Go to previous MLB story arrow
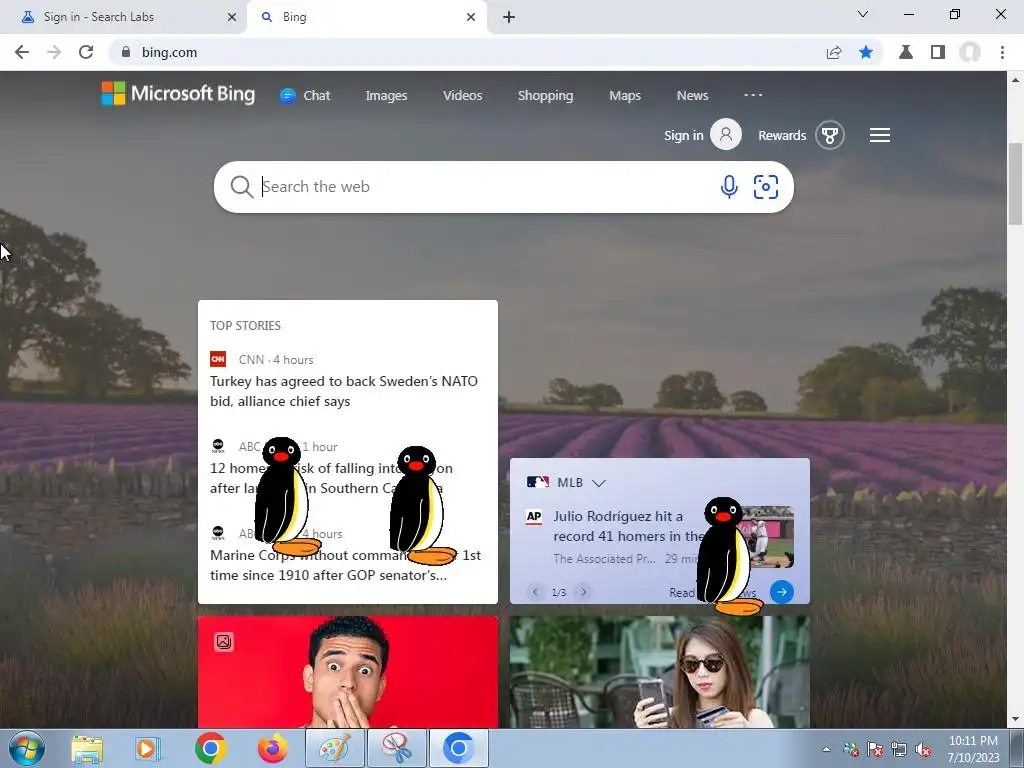 (535, 592)
